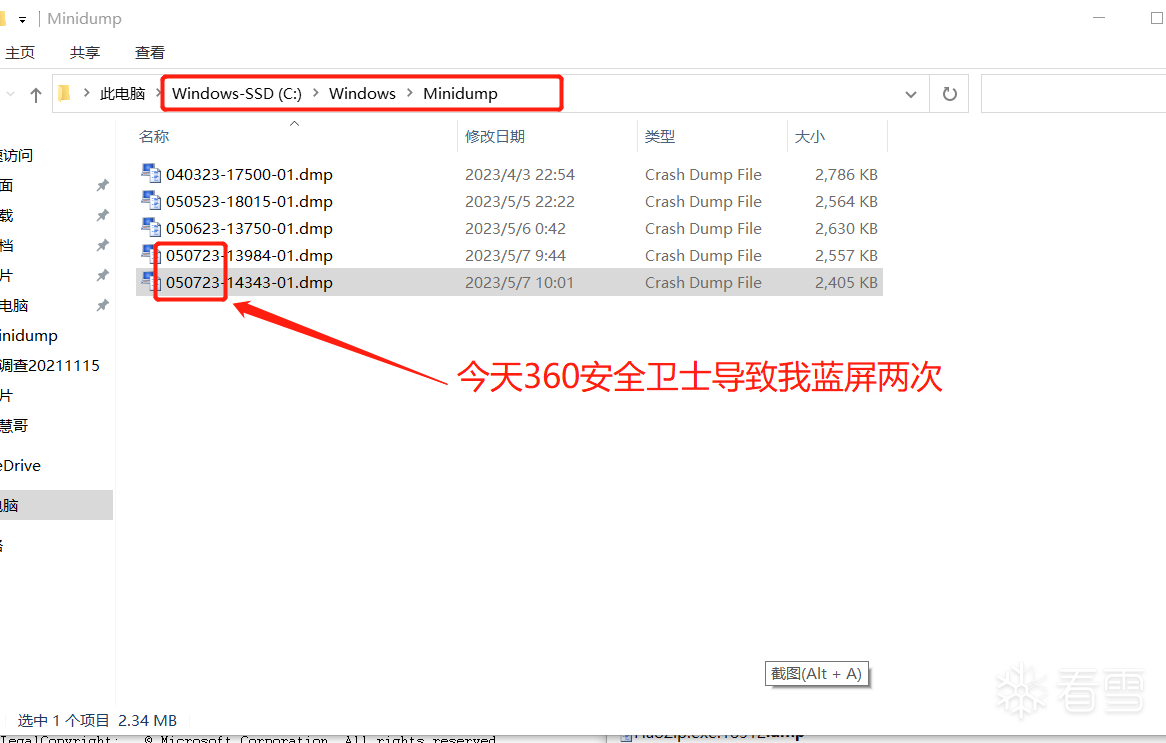Image resolution: width=1166 pixels, height=743 pixels.
Task: Click date 2023/5/6 0:42
Action: click(x=515, y=228)
